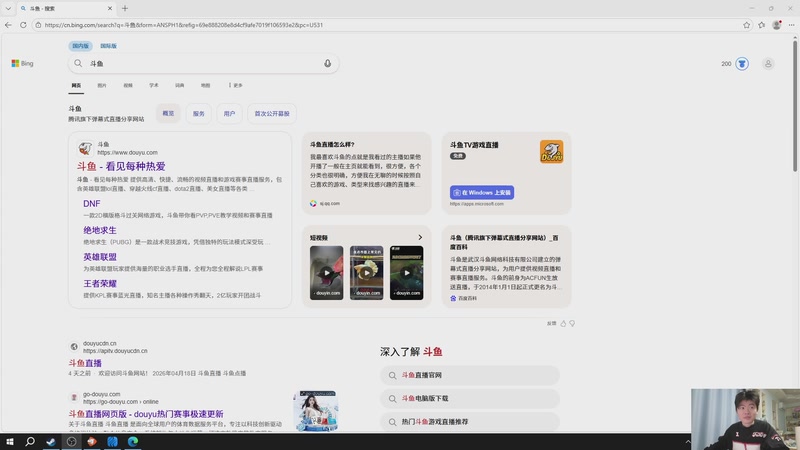Image resolution: width=800 pixels, height=450 pixels.
Task: Click the Douyu TV orange app icon
Action: pyautogui.click(x=552, y=152)
